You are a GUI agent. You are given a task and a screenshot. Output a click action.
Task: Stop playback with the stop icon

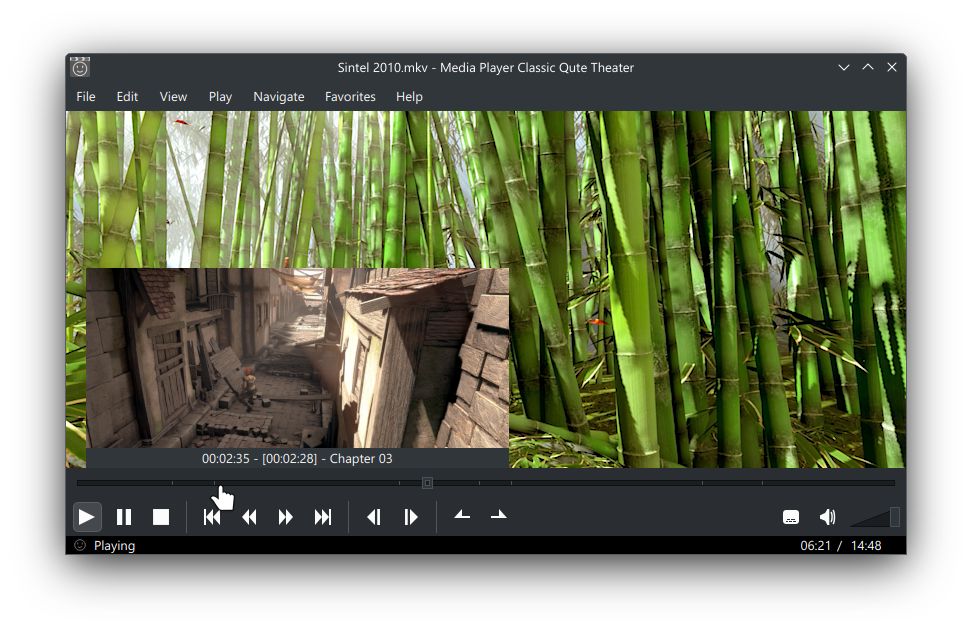161,517
